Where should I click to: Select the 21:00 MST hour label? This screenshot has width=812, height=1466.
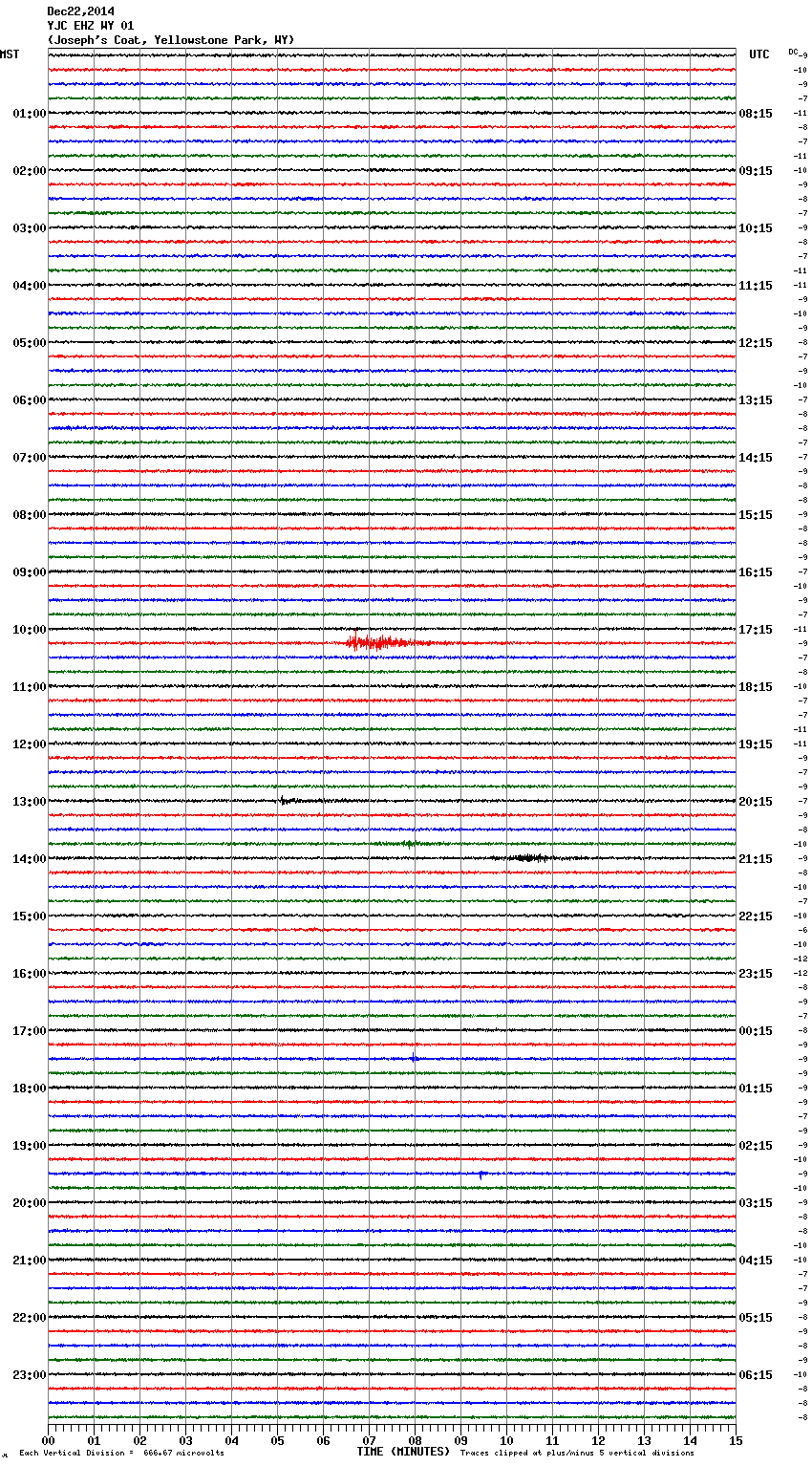(x=29, y=1261)
